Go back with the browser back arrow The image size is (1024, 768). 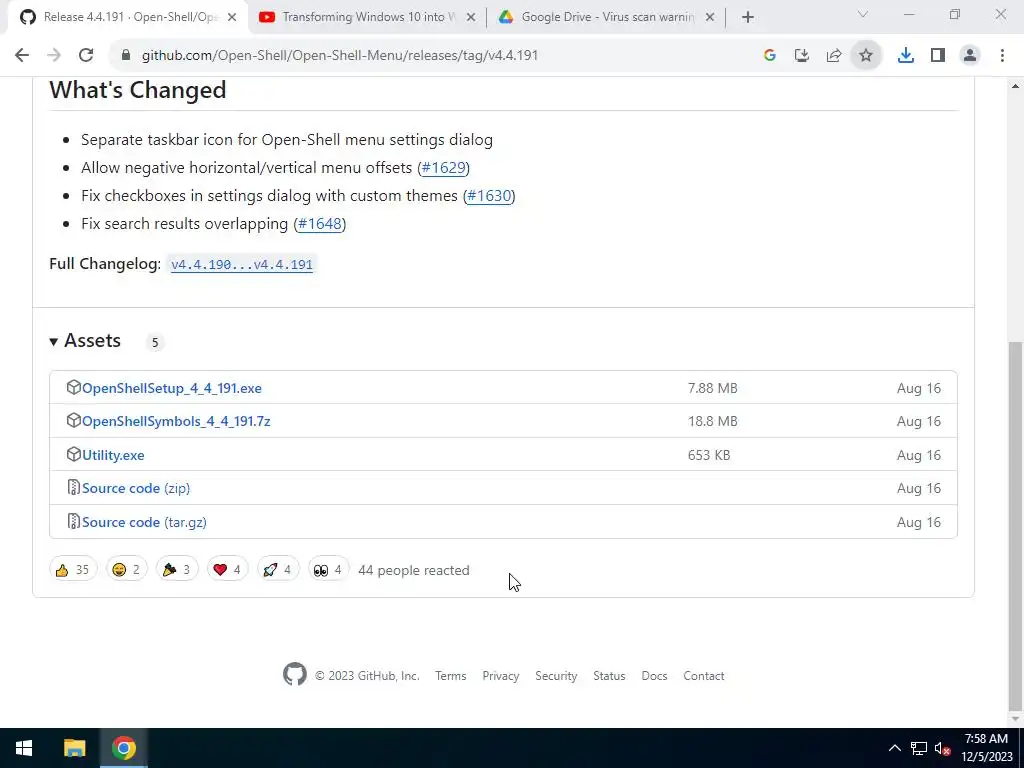click(22, 56)
